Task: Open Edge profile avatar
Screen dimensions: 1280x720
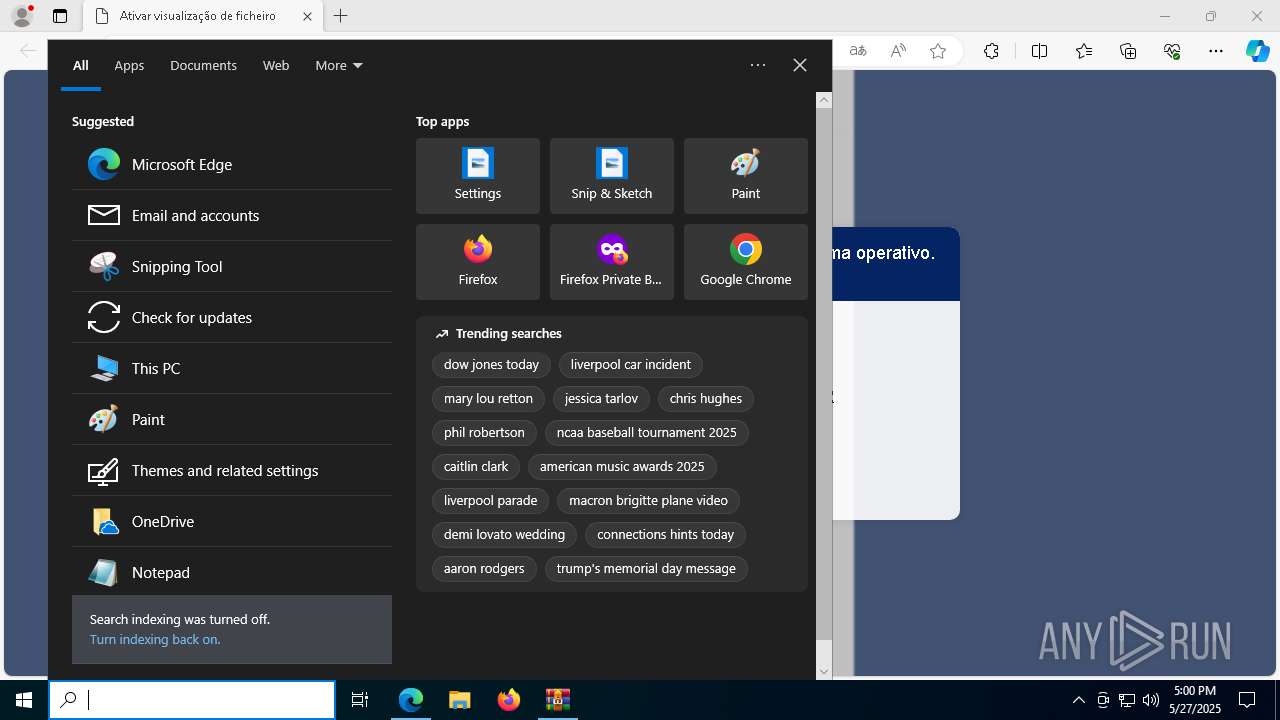Action: (x=22, y=16)
